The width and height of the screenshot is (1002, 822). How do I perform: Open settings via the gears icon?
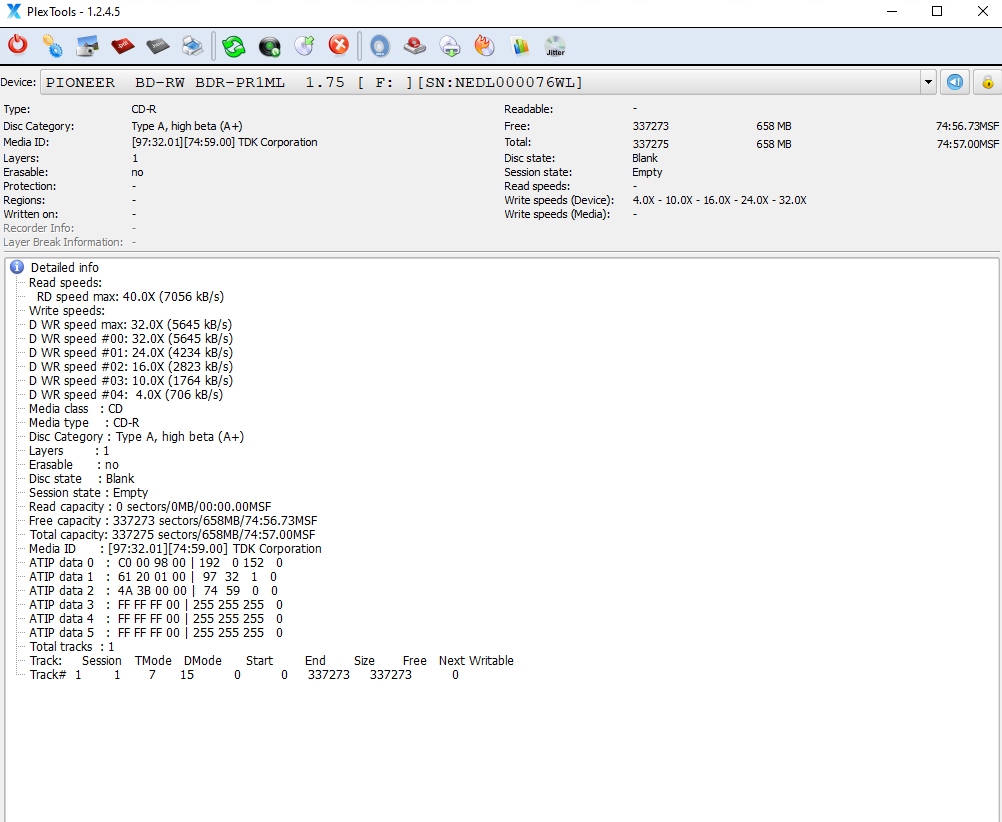[52, 45]
